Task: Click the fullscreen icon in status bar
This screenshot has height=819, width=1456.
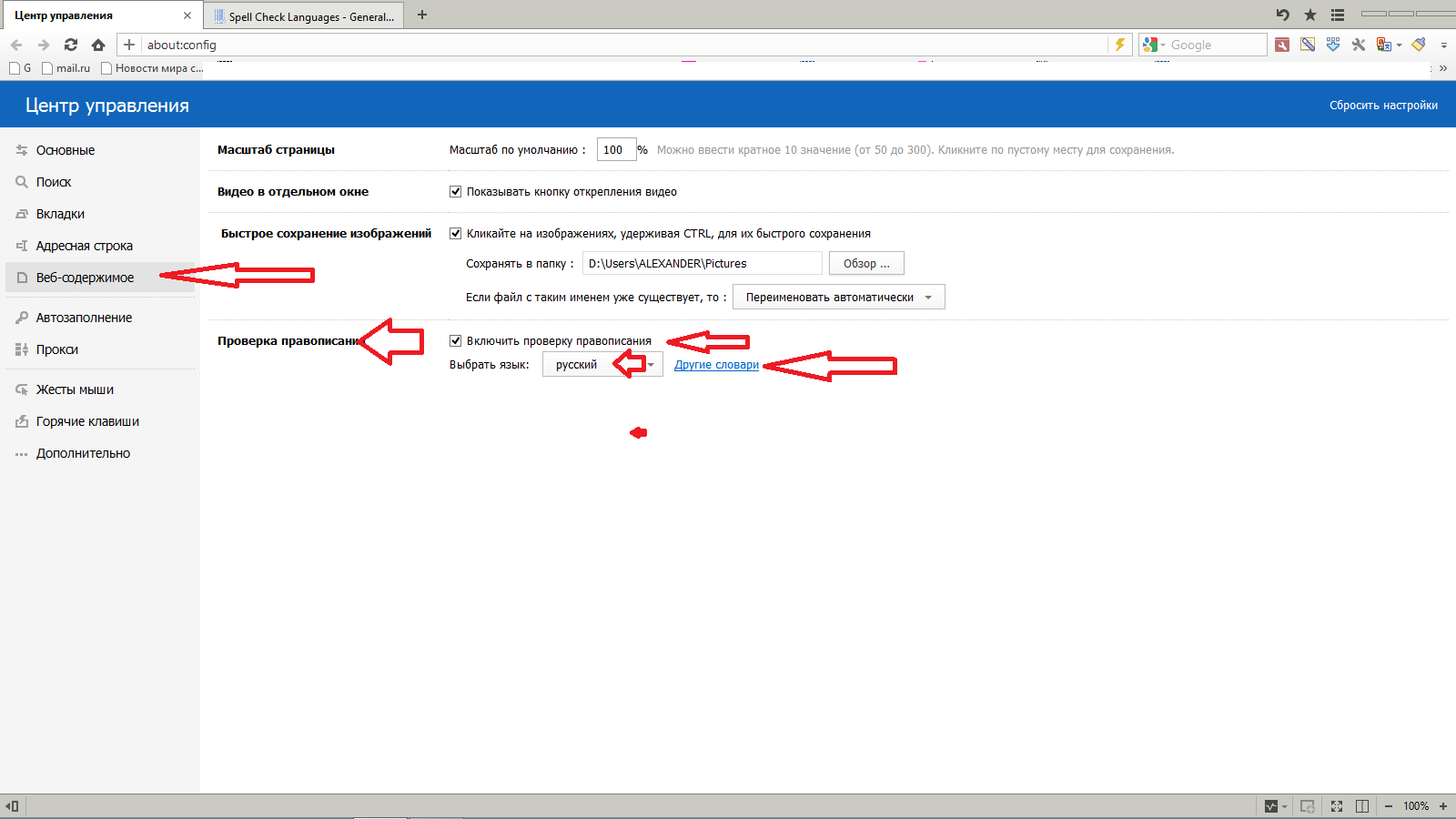Action: [x=1337, y=806]
